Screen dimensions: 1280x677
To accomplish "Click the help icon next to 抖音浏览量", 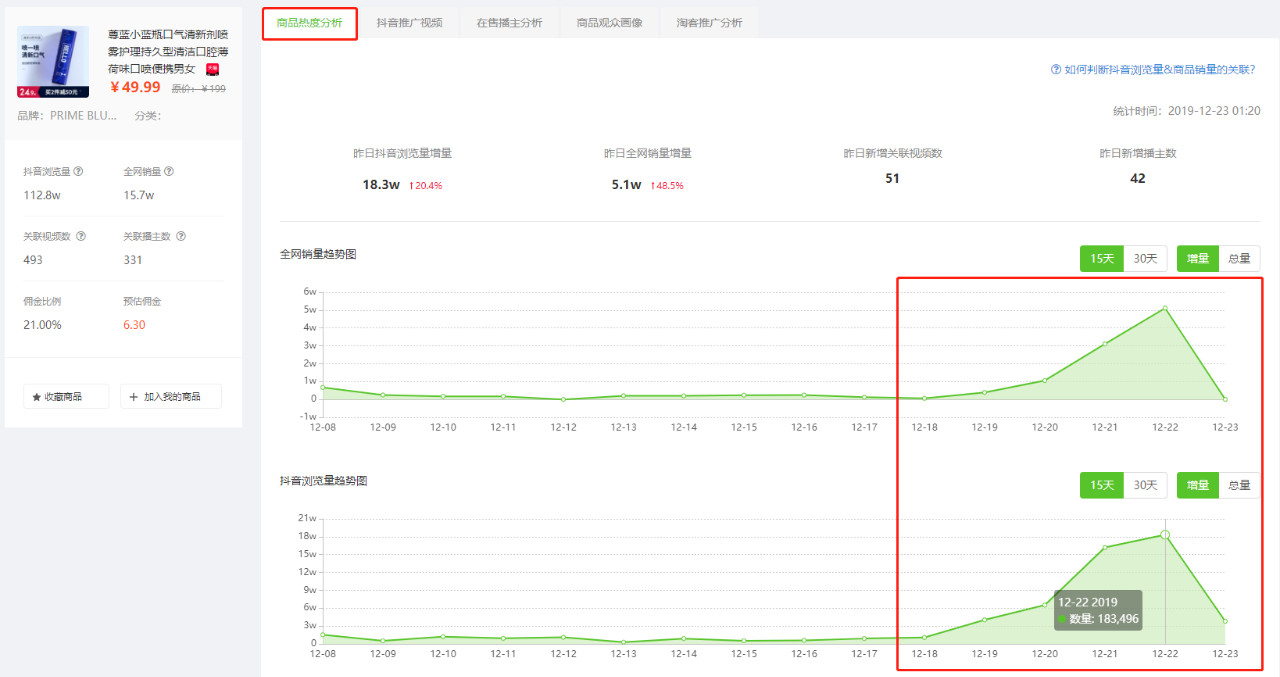I will pos(79,171).
